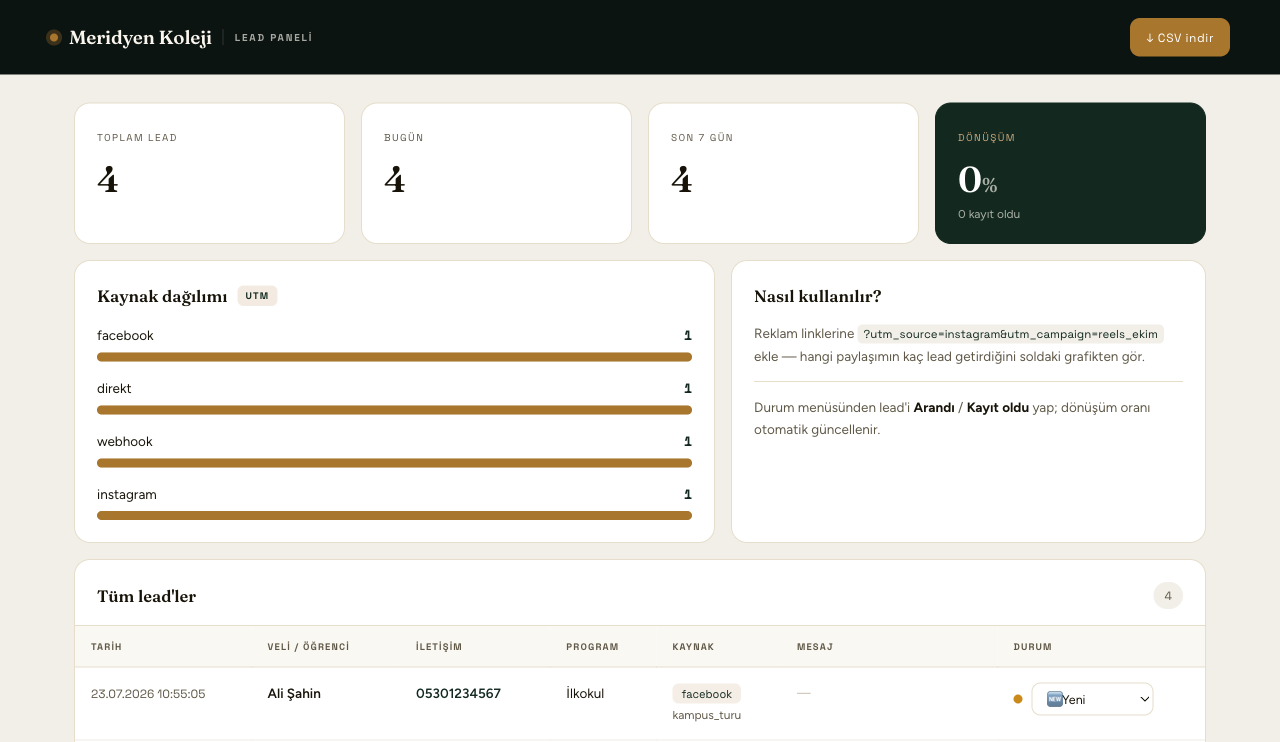Click the İLETİŞİM column header

click(x=439, y=647)
